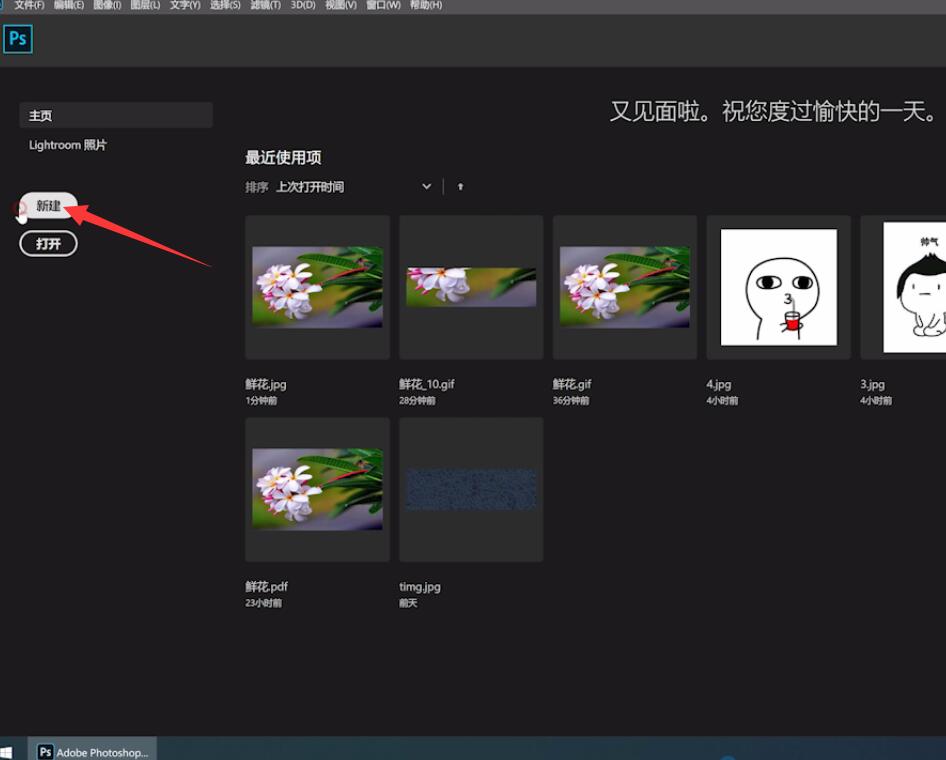The image size is (946, 760).
Task: Click the 鲜花.pdf file name
Action: click(x=267, y=586)
